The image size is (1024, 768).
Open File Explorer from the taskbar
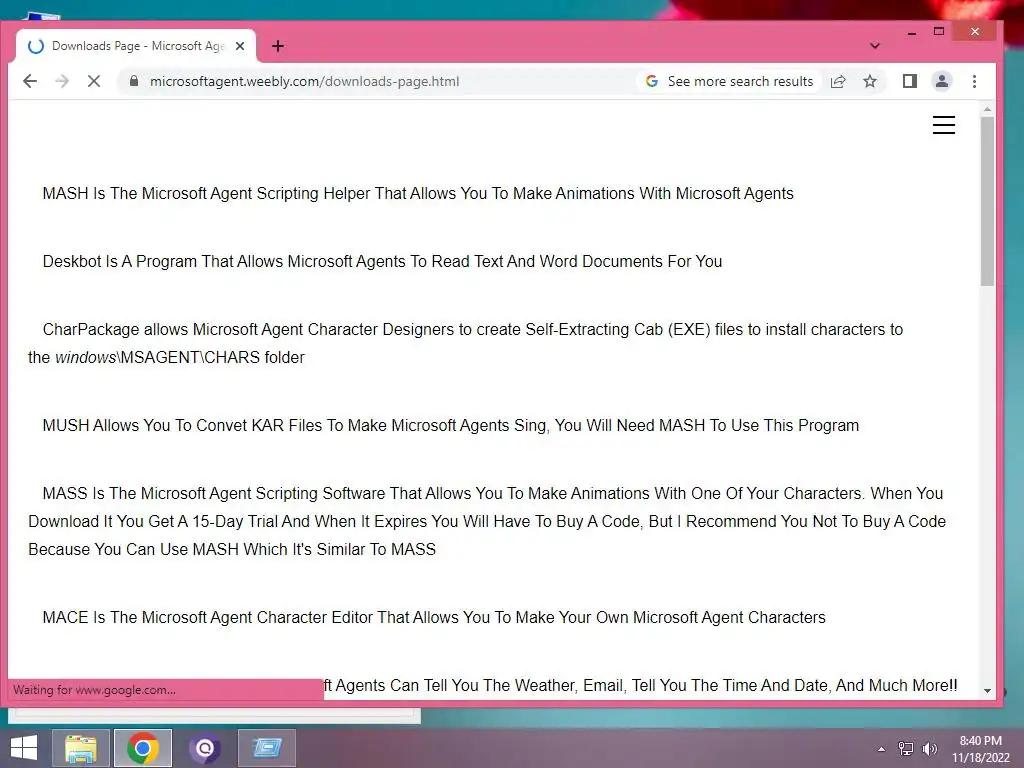[81, 748]
